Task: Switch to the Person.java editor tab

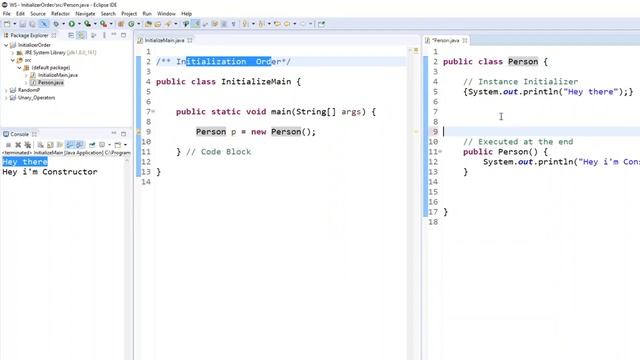Action: (x=446, y=40)
